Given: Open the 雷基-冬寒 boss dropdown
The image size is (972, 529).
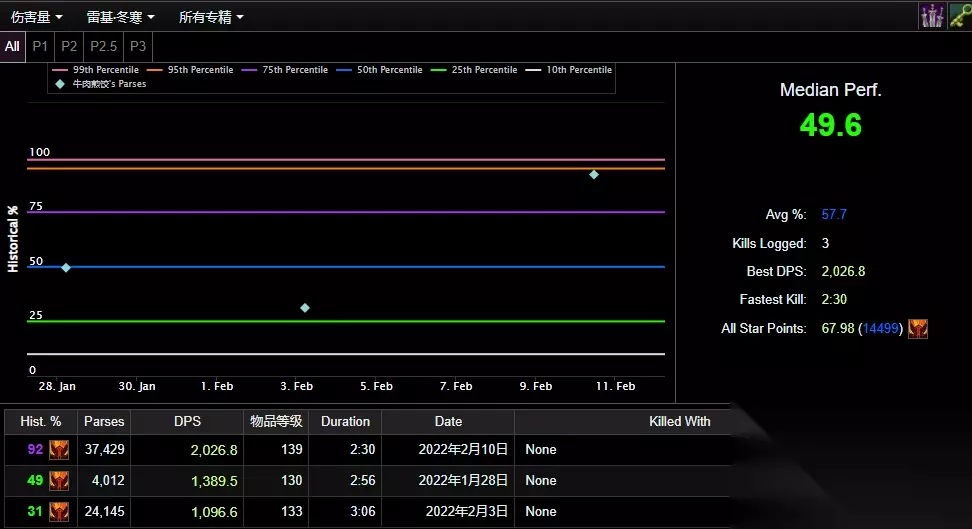Looking at the screenshot, I should pos(120,17).
